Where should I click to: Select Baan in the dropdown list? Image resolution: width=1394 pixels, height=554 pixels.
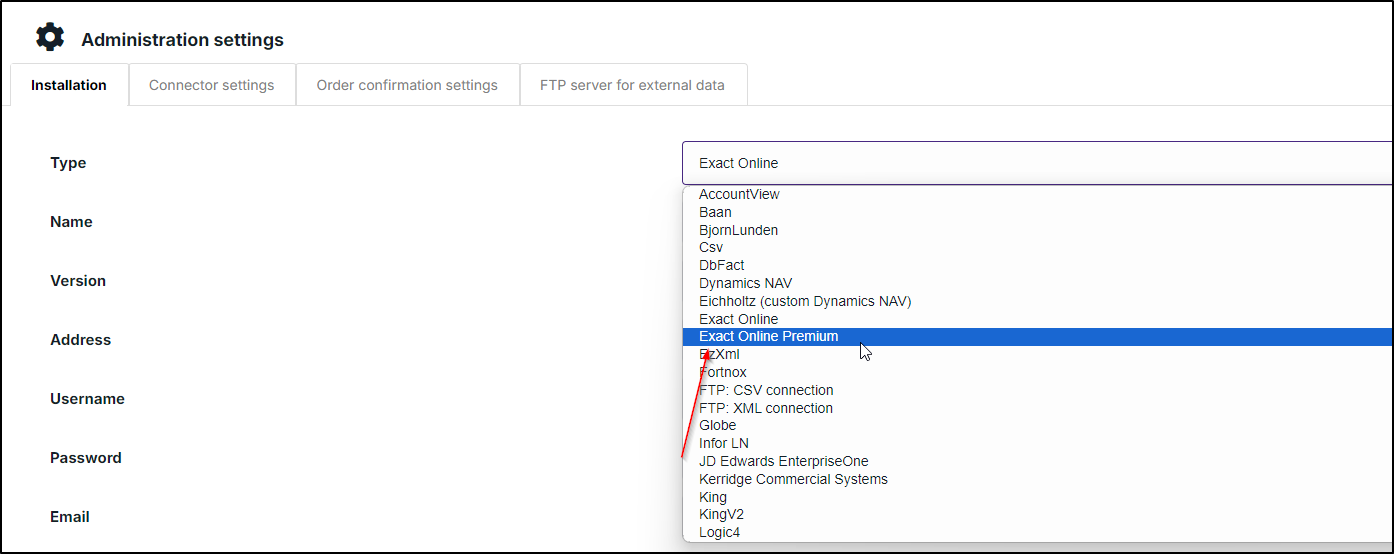(1037, 212)
